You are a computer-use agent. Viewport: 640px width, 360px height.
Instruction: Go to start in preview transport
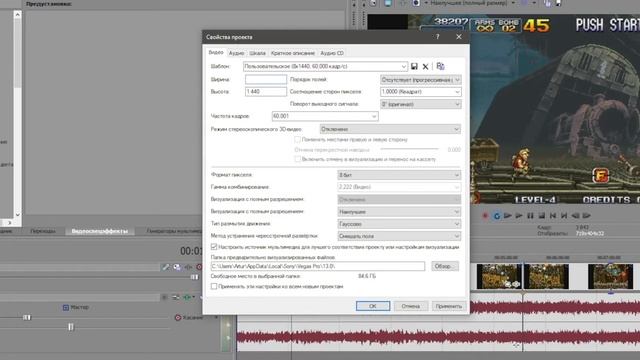point(553,216)
